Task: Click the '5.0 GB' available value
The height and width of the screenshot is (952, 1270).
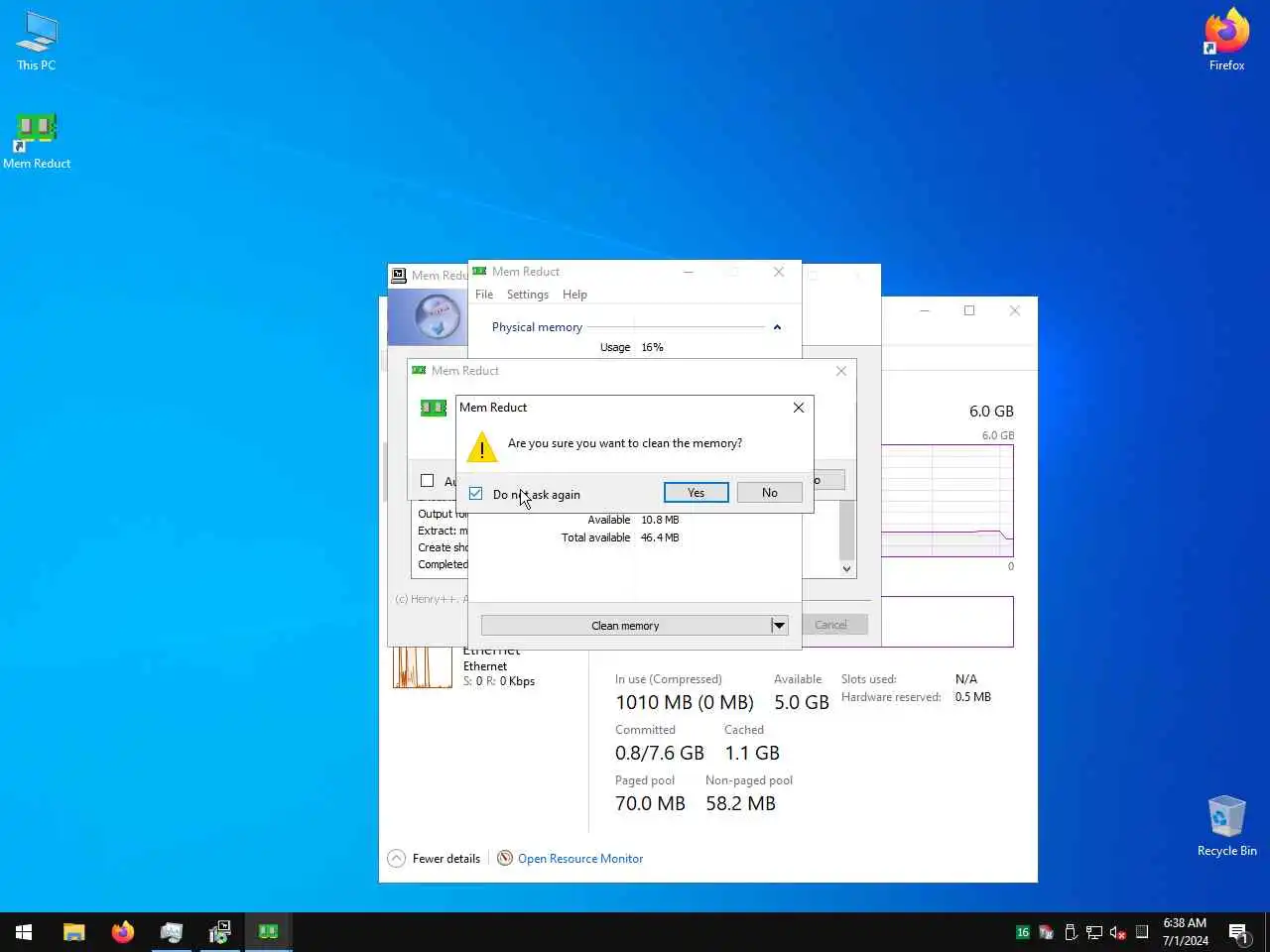Action: [x=802, y=702]
